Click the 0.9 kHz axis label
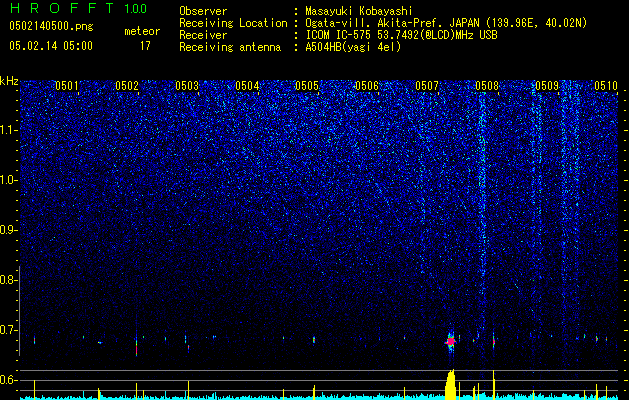The image size is (629, 400). coord(9,230)
